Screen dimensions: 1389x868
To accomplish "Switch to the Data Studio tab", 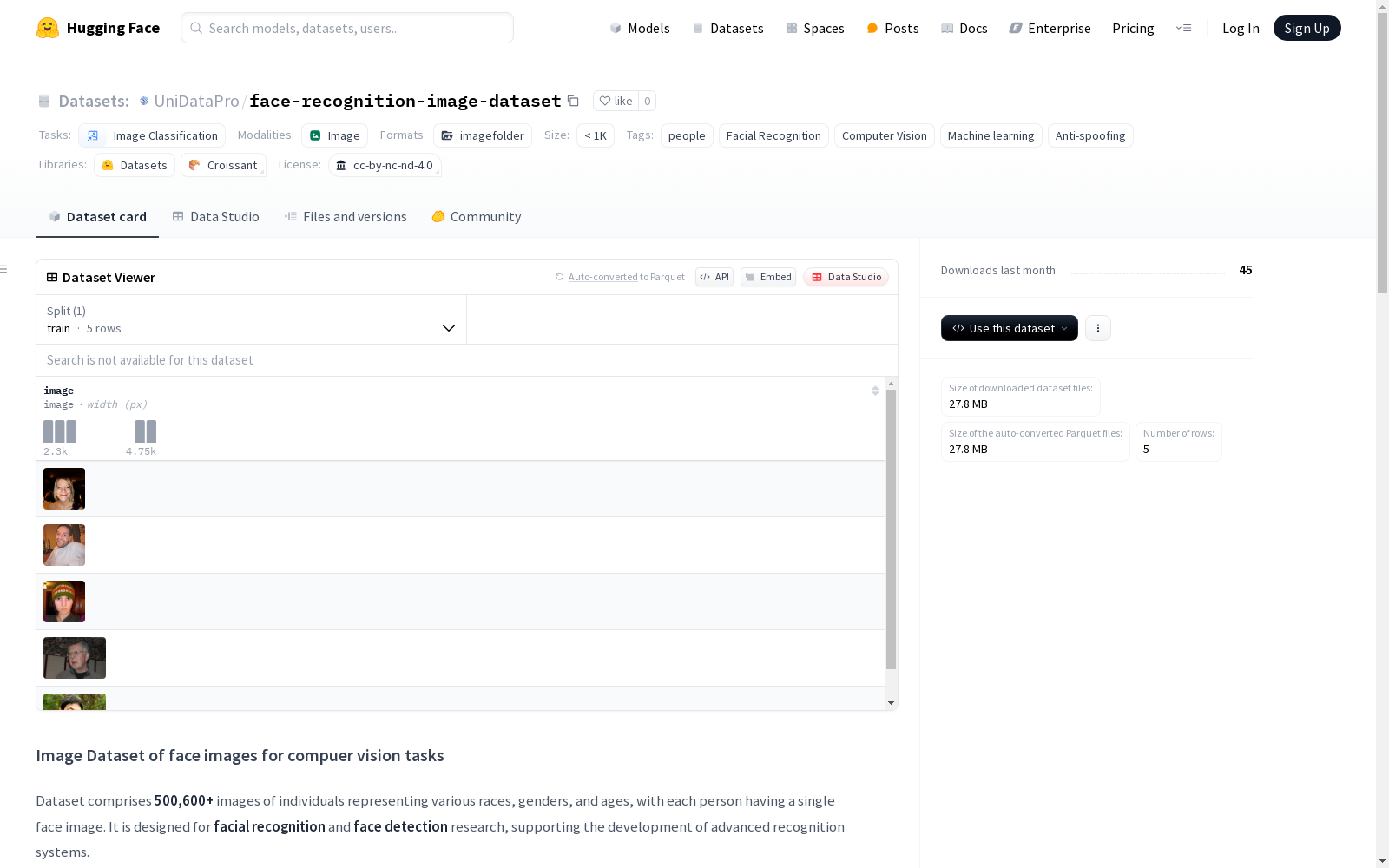I will coord(215,217).
